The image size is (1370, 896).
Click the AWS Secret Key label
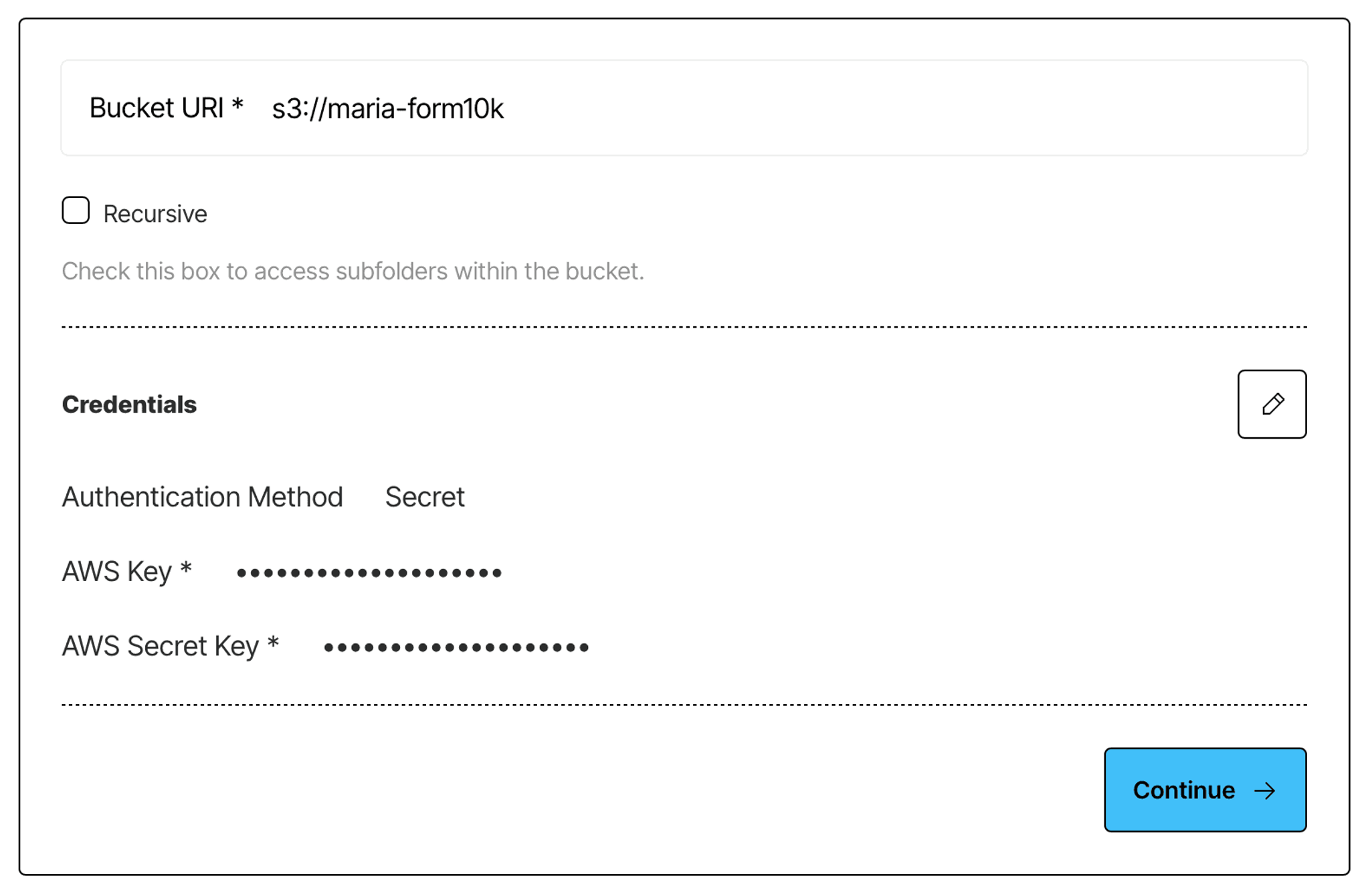[x=161, y=646]
